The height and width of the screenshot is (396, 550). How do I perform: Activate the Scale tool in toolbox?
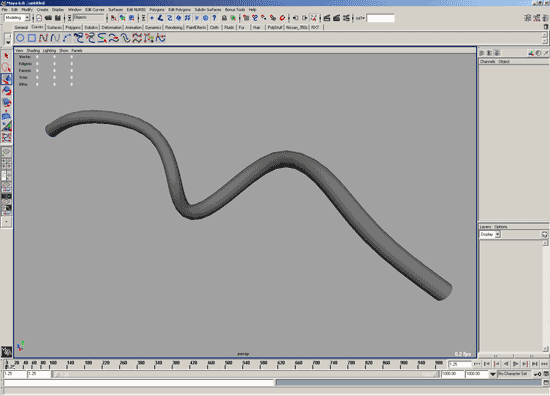(x=6, y=103)
